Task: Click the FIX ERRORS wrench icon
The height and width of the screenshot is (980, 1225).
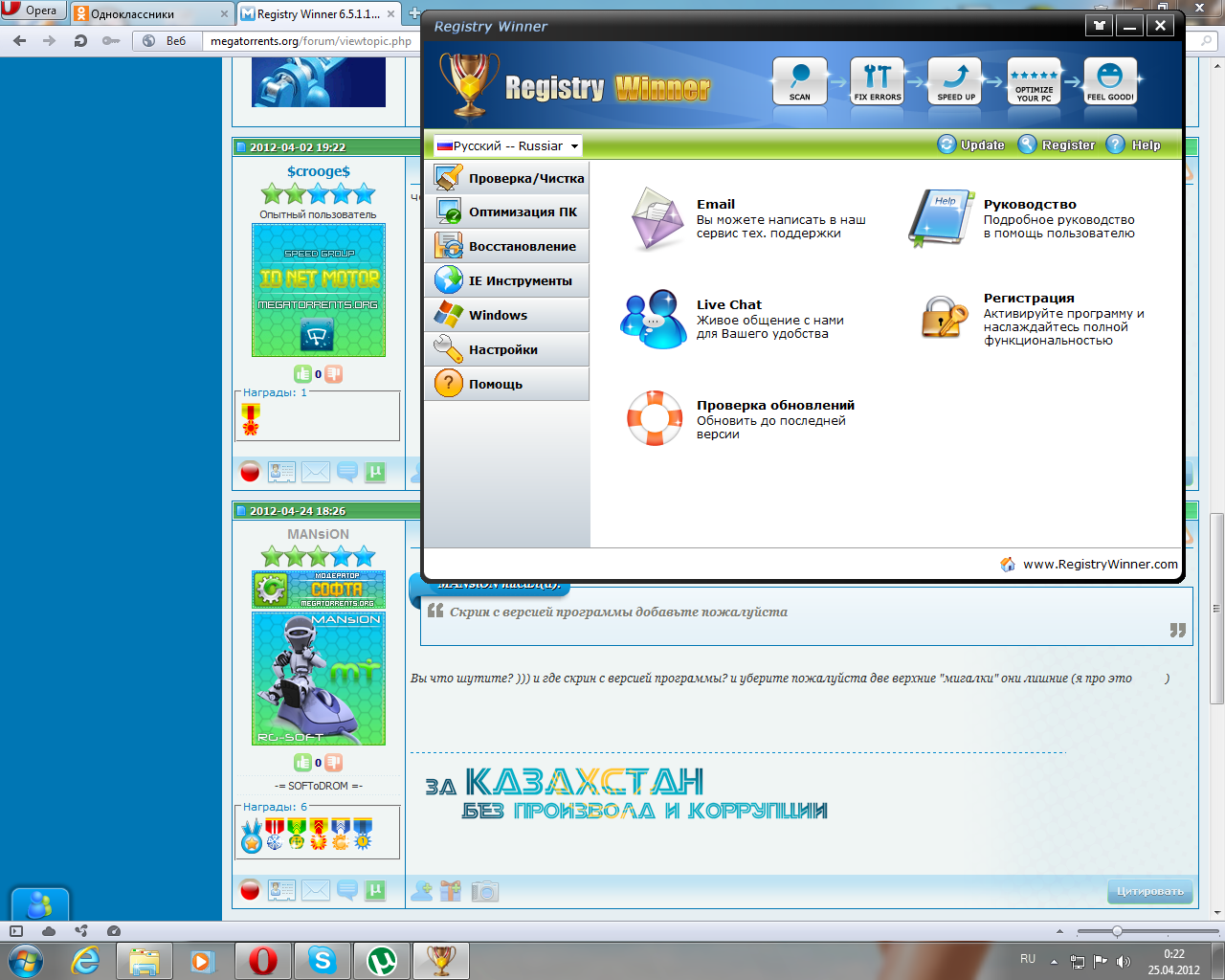Action: (x=877, y=80)
